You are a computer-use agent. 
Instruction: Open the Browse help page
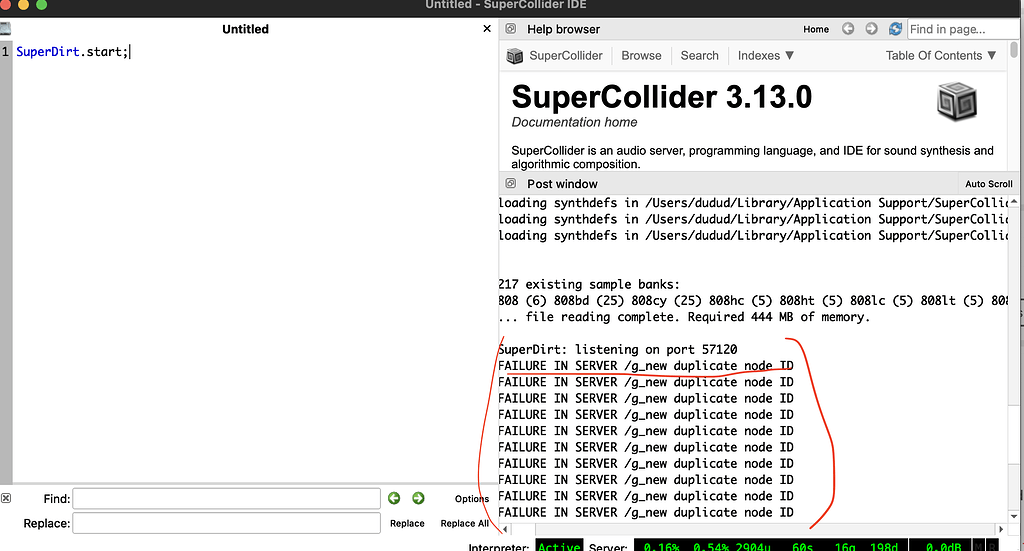coord(641,55)
